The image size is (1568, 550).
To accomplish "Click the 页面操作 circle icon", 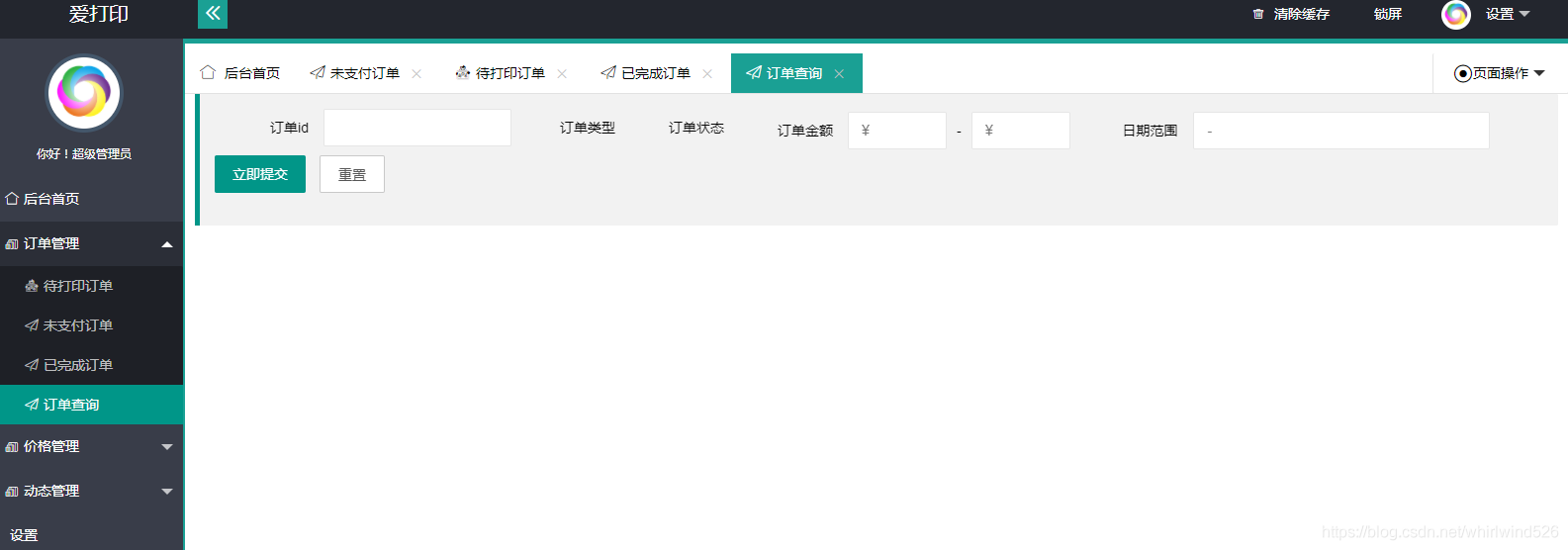I will 1462,73.
